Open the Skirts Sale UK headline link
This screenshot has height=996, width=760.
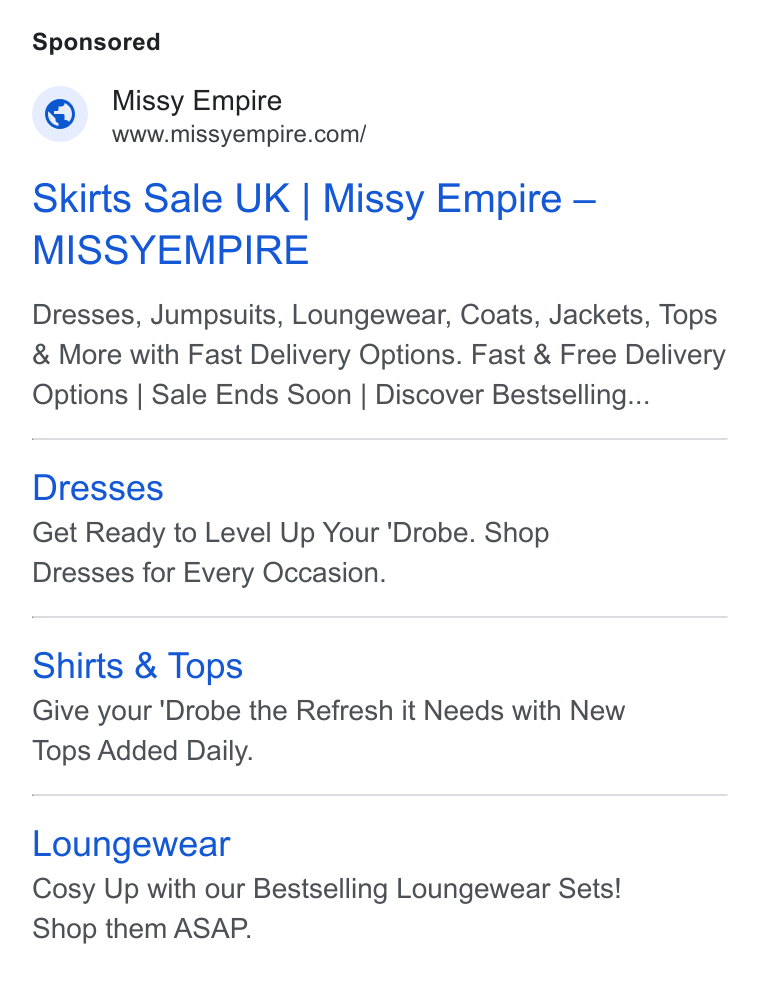tap(314, 224)
